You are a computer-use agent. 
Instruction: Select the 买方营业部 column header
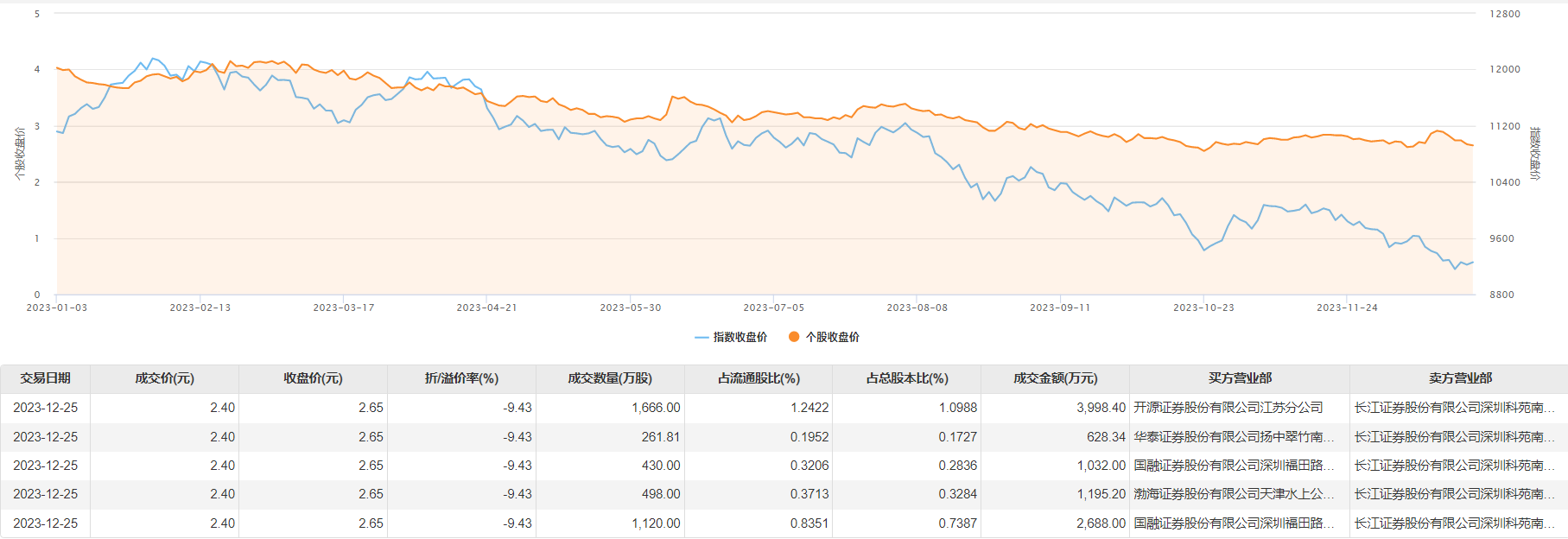(x=1240, y=378)
